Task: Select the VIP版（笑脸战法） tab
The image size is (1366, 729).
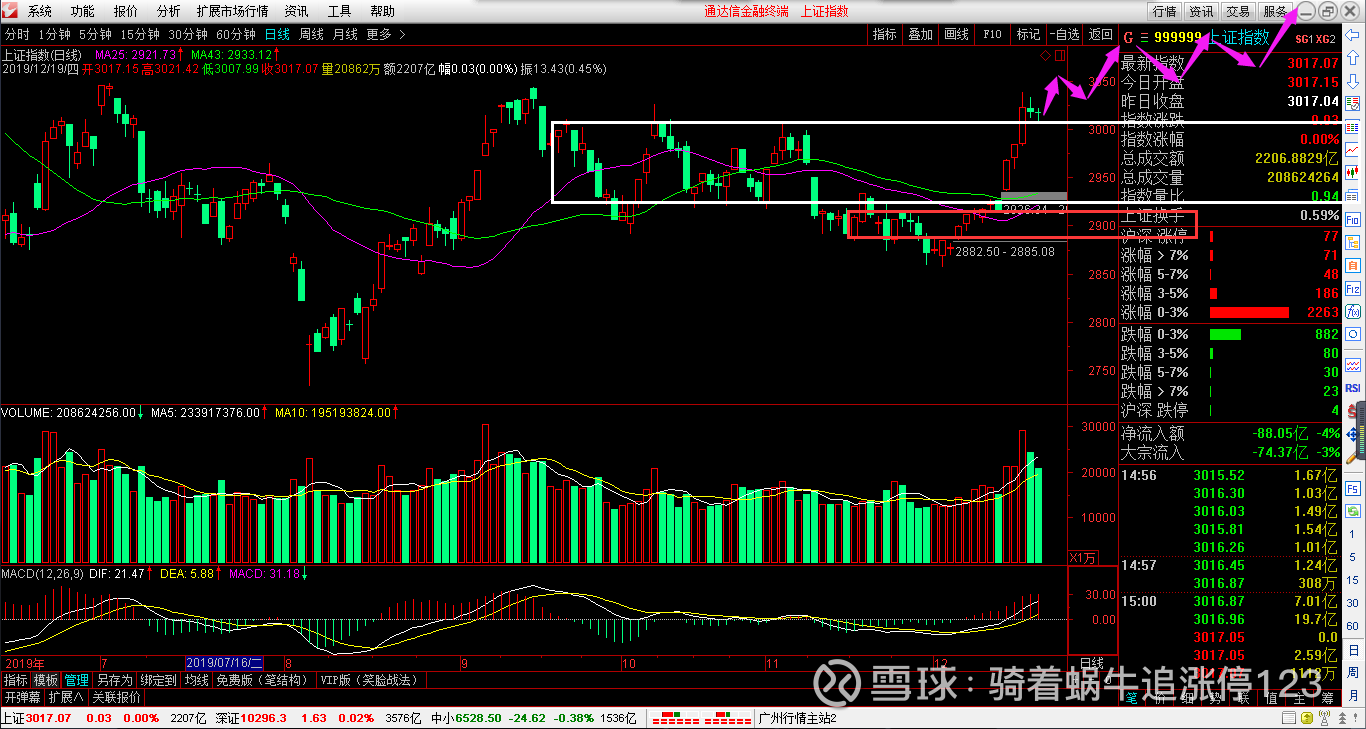Action: pyautogui.click(x=371, y=680)
